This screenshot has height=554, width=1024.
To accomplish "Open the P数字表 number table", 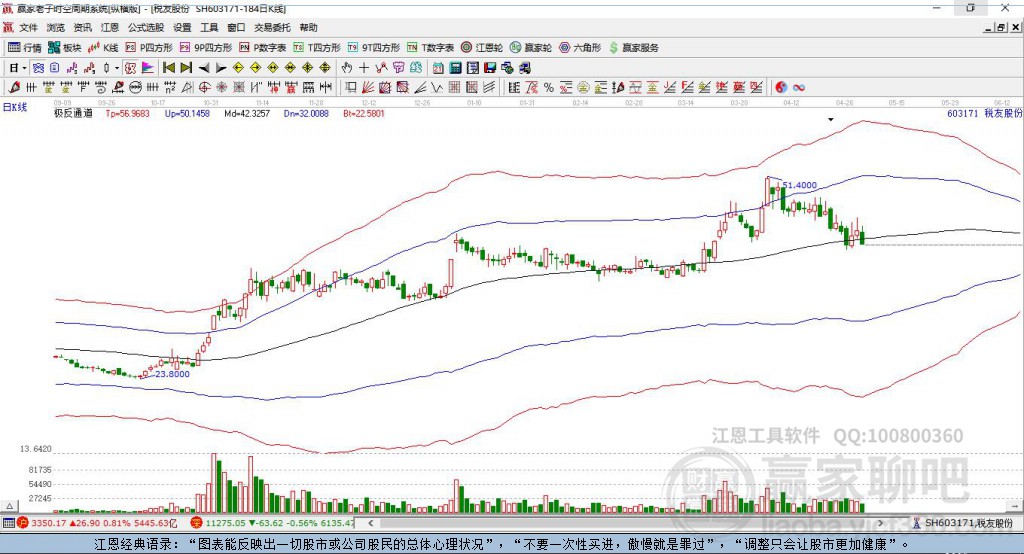I will [263, 48].
